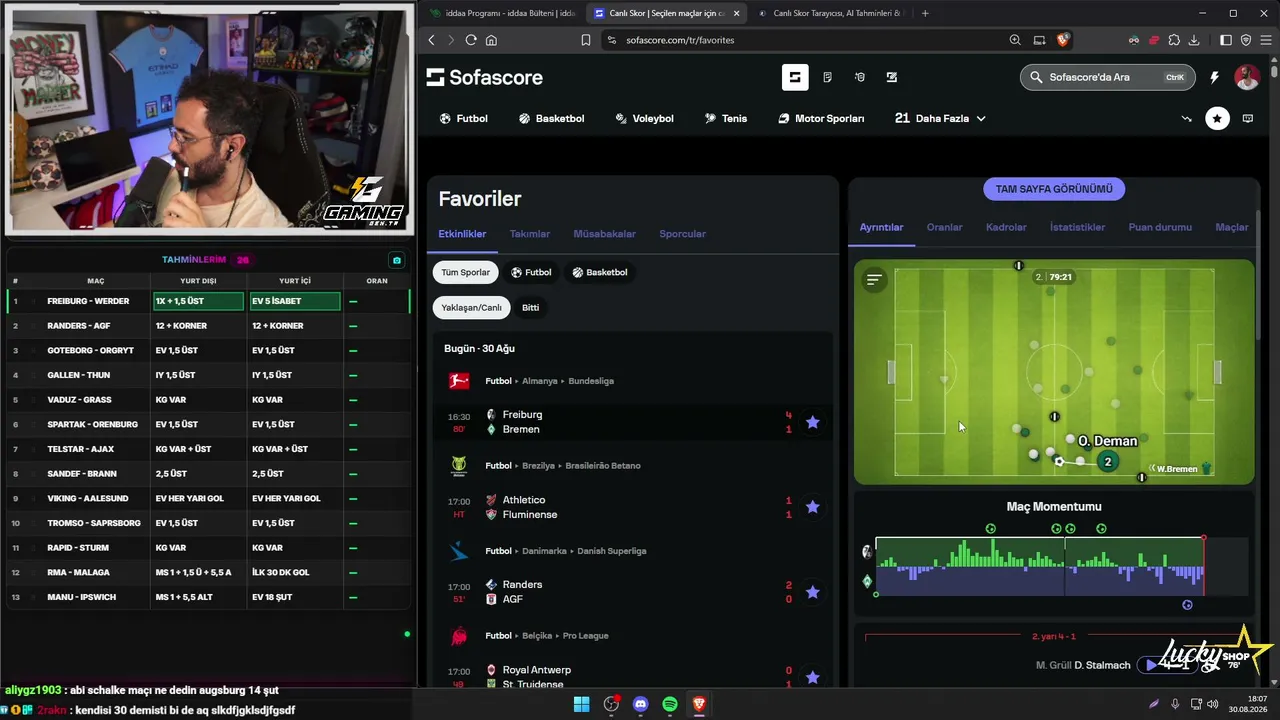Bookmark this page with the bookmark icon
Viewport: 1280px width, 720px height.
(x=586, y=40)
